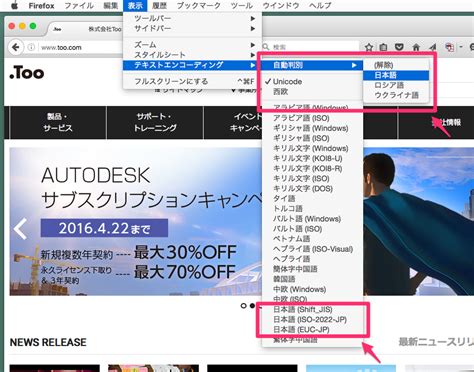474x372 pixels.
Task: Expand the ツールバー submenu
Action: click(x=192, y=18)
